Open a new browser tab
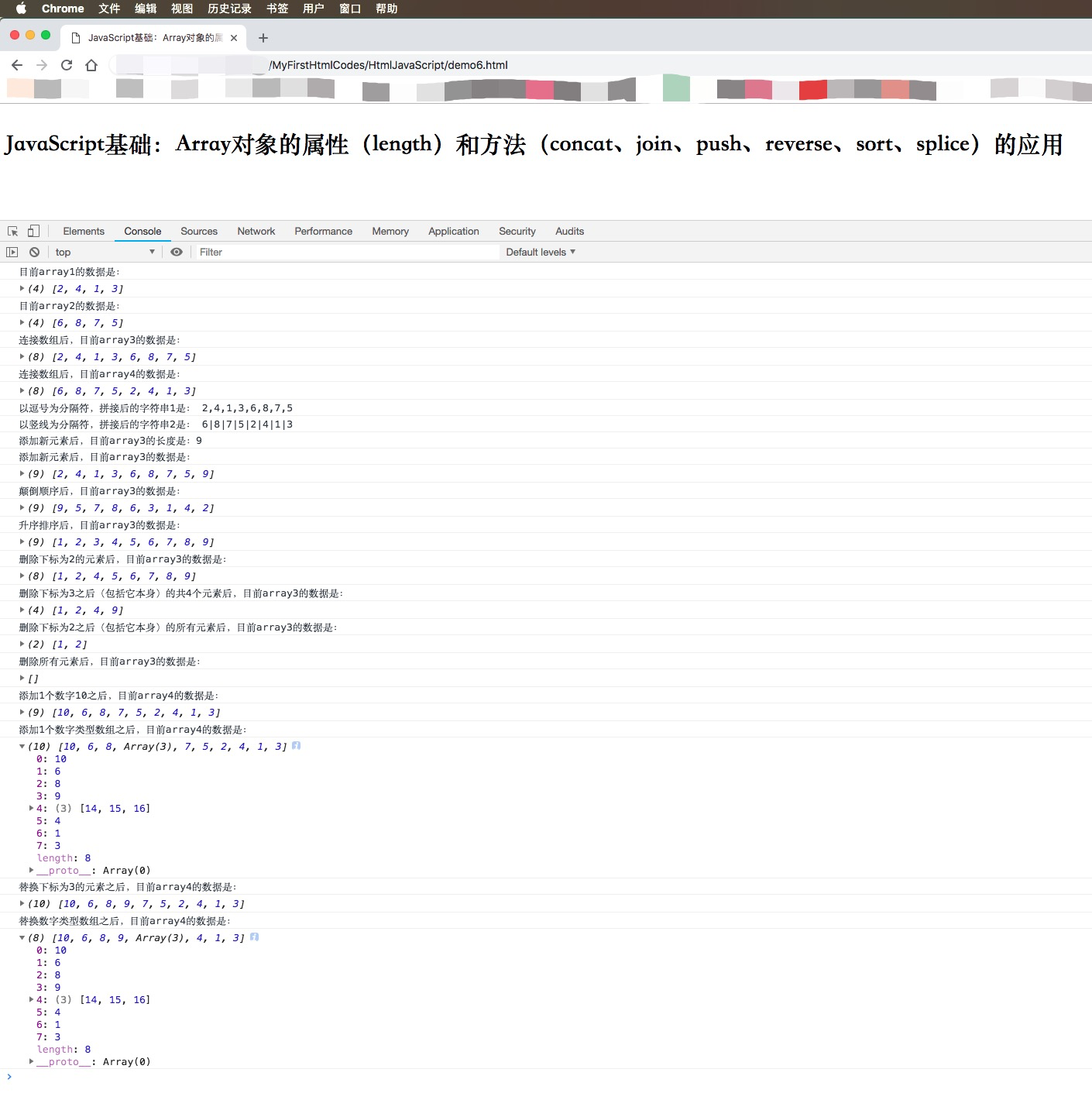Image resolution: width=1092 pixels, height=1093 pixels. [263, 38]
